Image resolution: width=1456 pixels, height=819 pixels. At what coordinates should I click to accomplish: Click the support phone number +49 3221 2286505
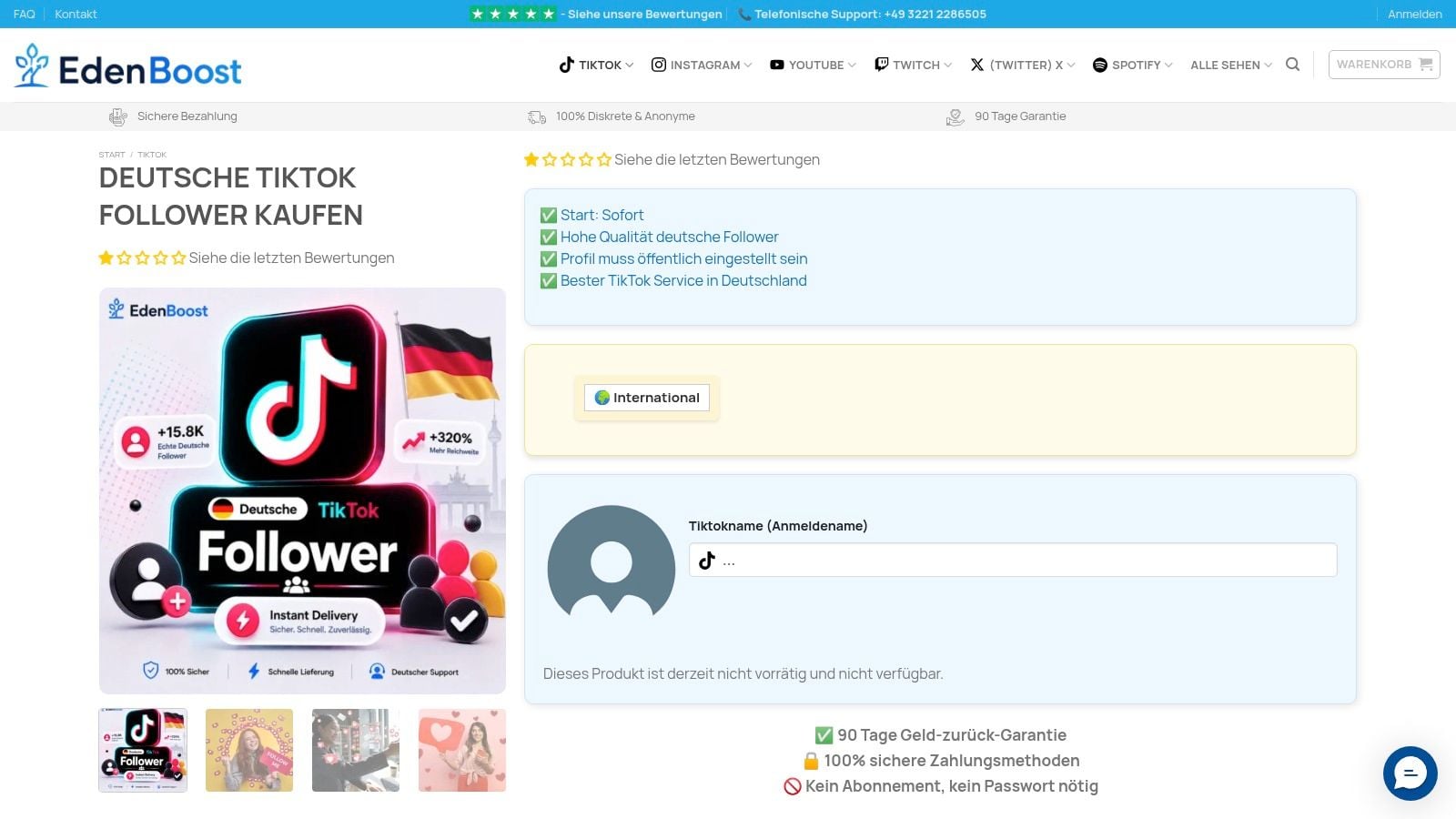pos(935,14)
